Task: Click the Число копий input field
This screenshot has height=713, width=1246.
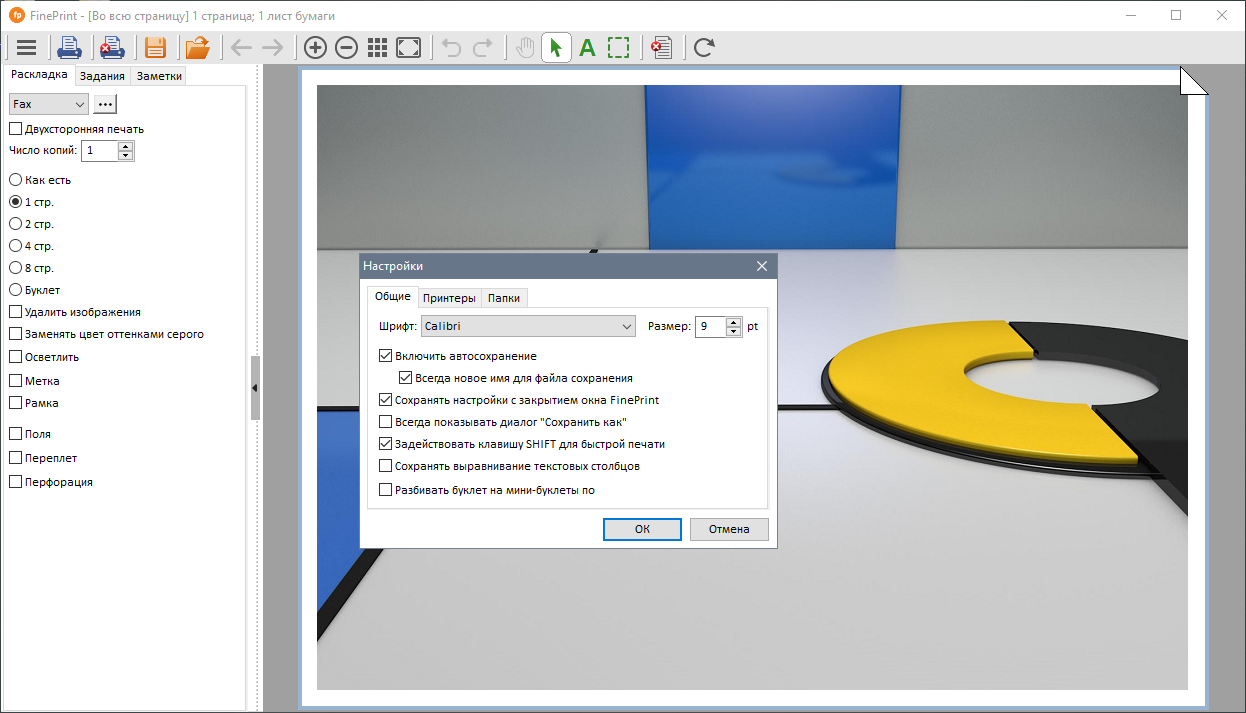Action: 100,151
